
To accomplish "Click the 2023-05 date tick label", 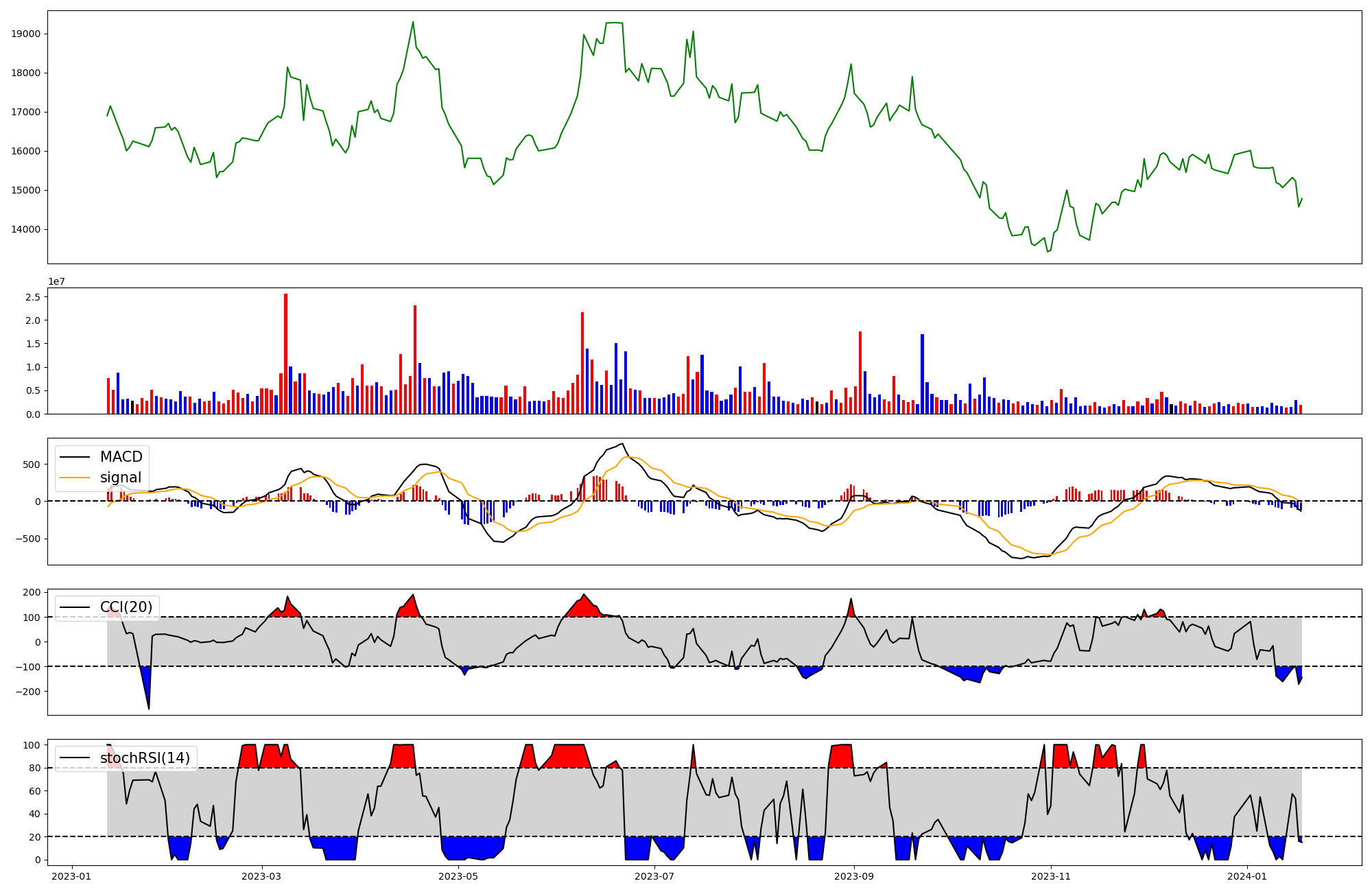I will tap(458, 876).
